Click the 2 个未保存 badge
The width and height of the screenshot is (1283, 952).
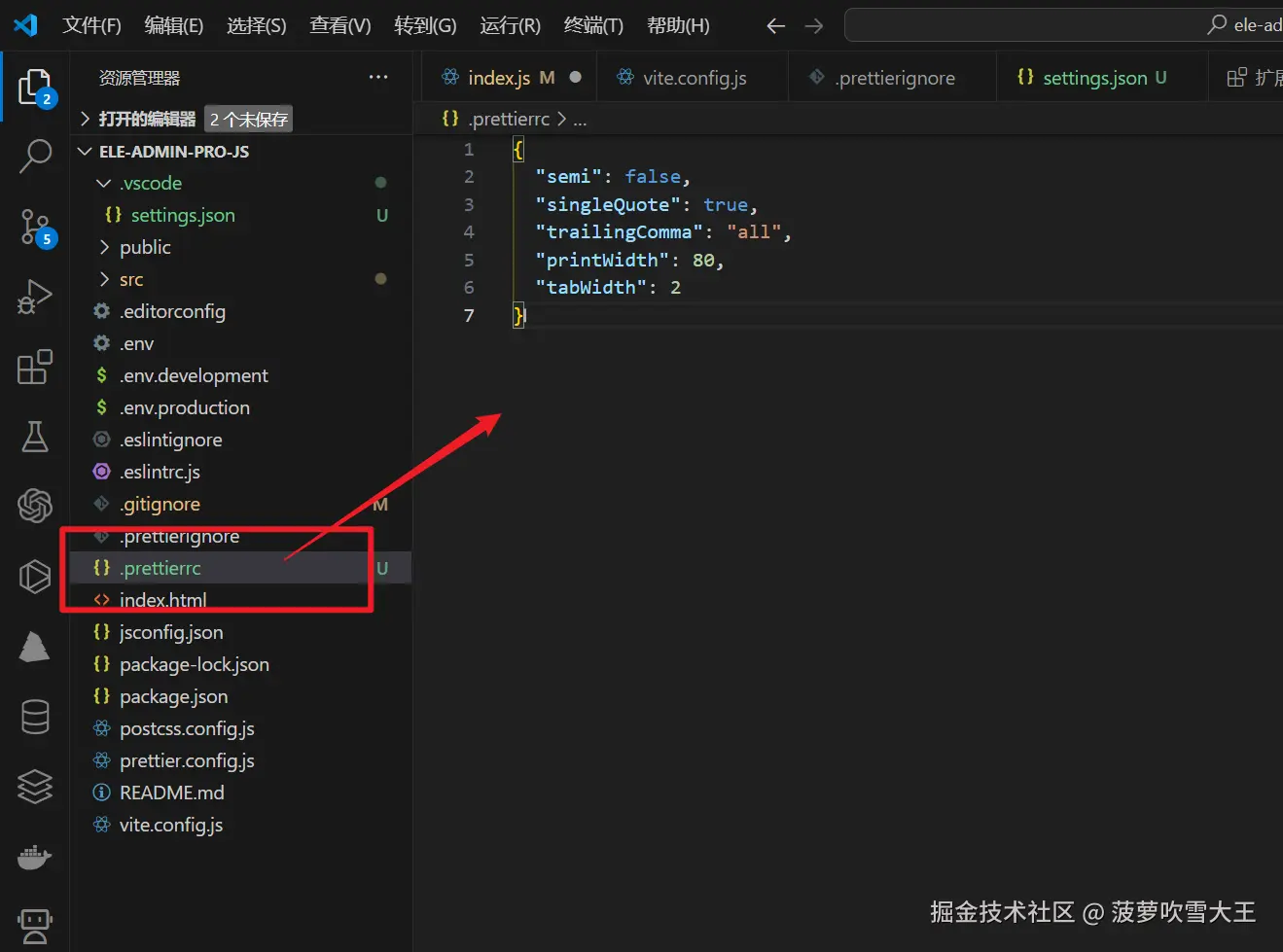249,119
